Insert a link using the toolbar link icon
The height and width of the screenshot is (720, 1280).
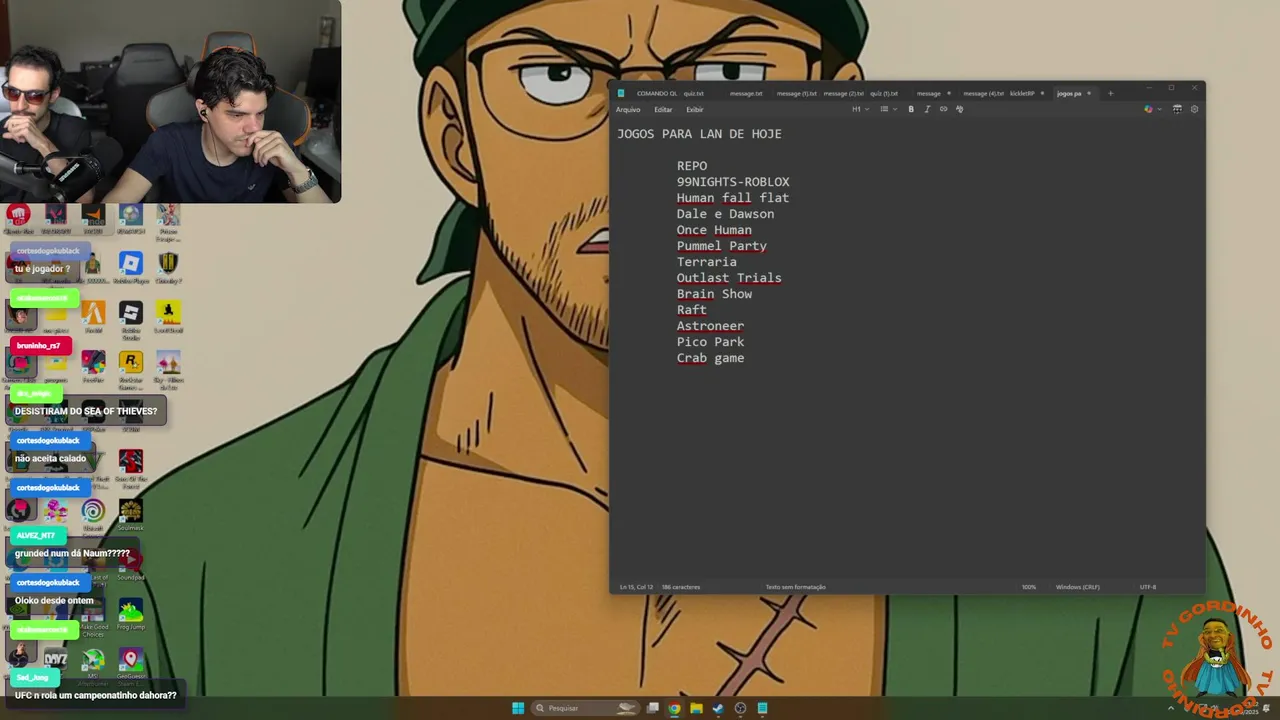(943, 109)
